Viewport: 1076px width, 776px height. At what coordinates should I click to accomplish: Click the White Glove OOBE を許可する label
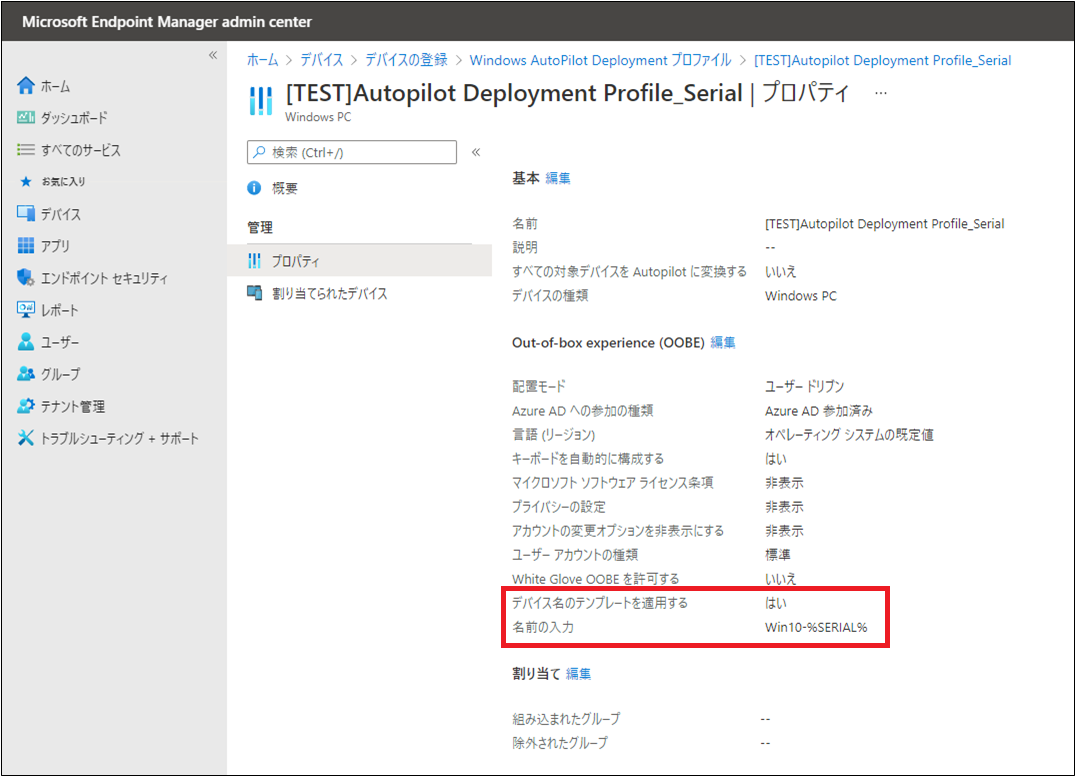coord(596,579)
